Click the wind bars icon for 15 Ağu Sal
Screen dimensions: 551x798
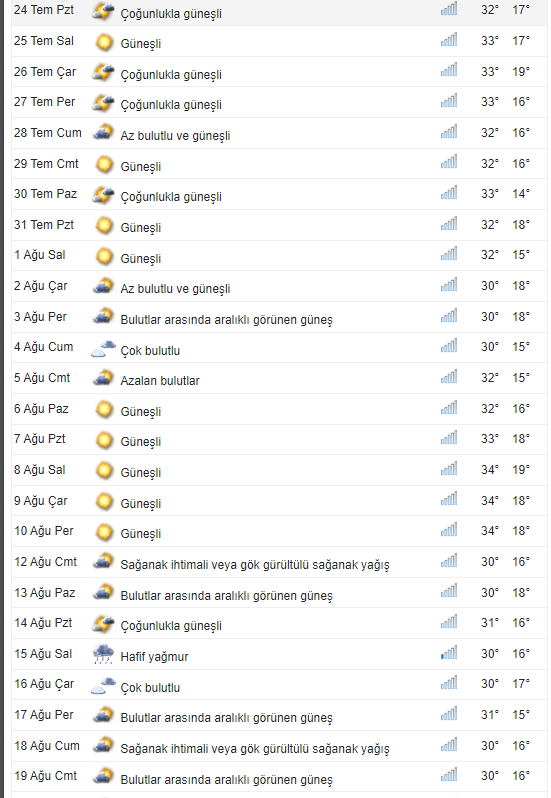[x=449, y=652]
